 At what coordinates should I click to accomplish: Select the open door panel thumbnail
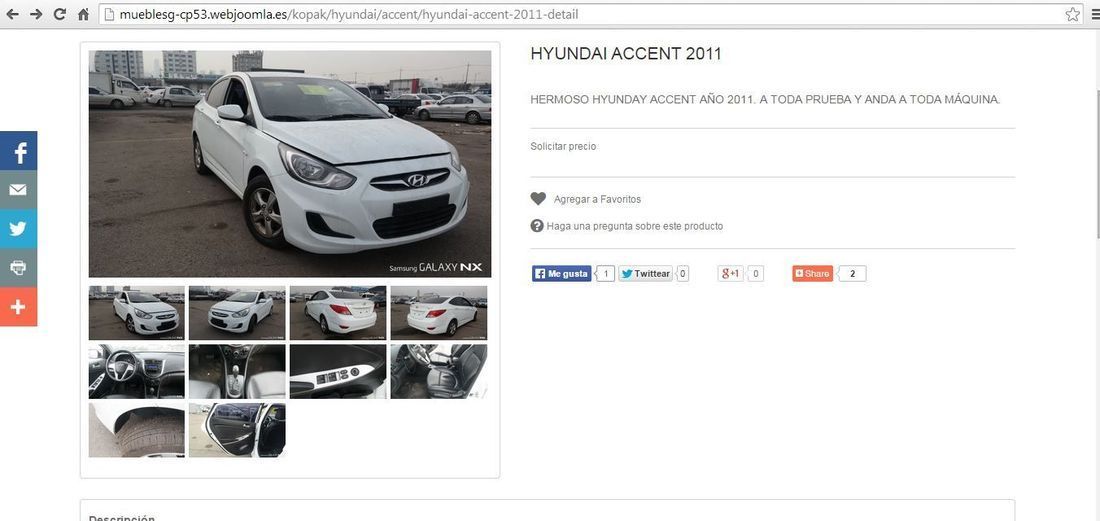pyautogui.click(x=237, y=430)
